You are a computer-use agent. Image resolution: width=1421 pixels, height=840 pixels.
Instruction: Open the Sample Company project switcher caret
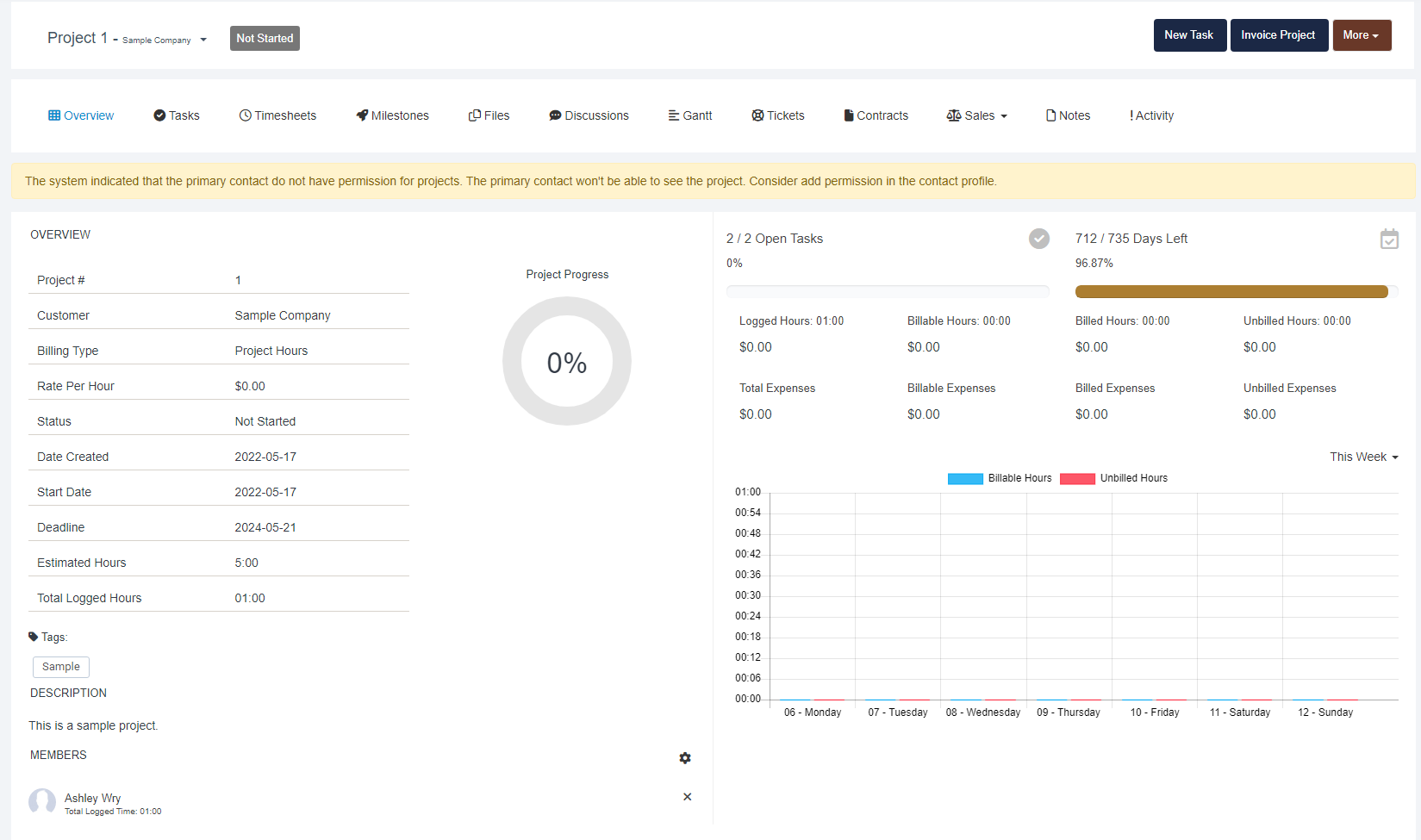pos(203,40)
